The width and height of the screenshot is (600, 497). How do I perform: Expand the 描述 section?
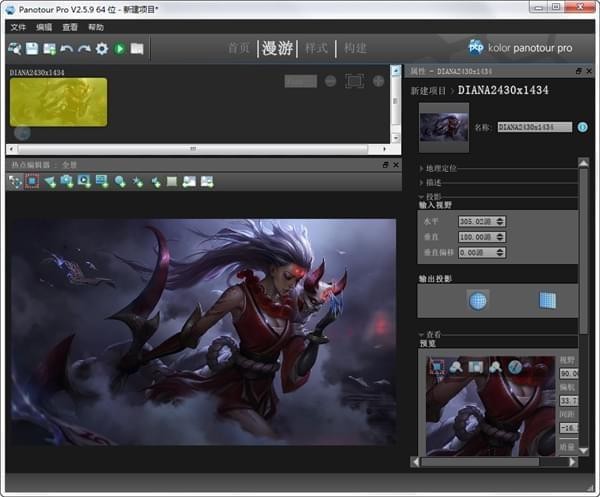(435, 183)
